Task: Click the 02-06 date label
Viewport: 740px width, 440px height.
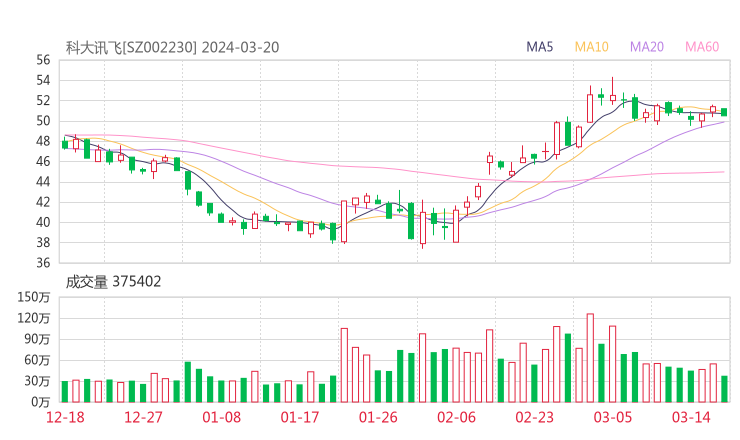Action: coord(456,417)
